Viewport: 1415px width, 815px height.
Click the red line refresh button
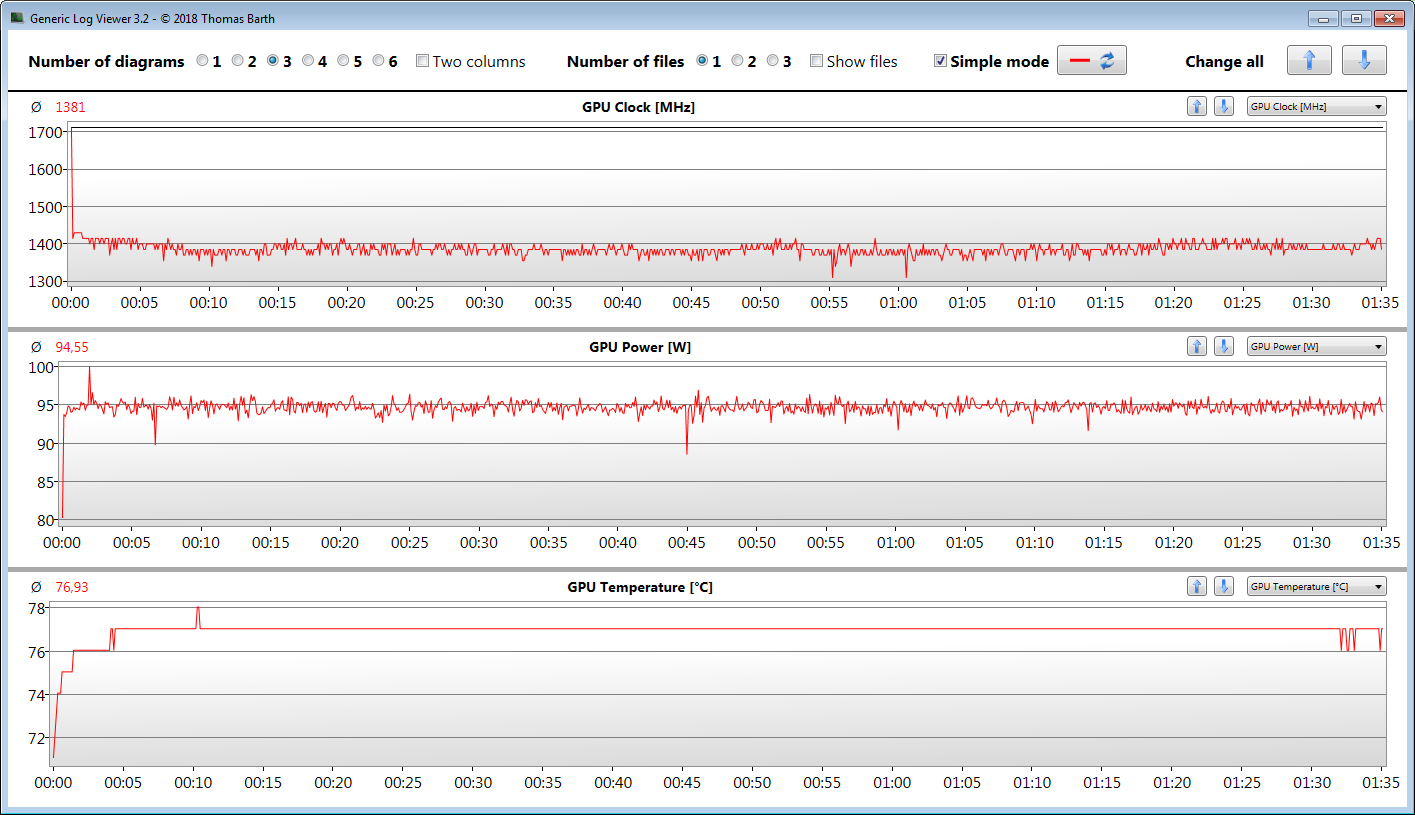point(1092,61)
